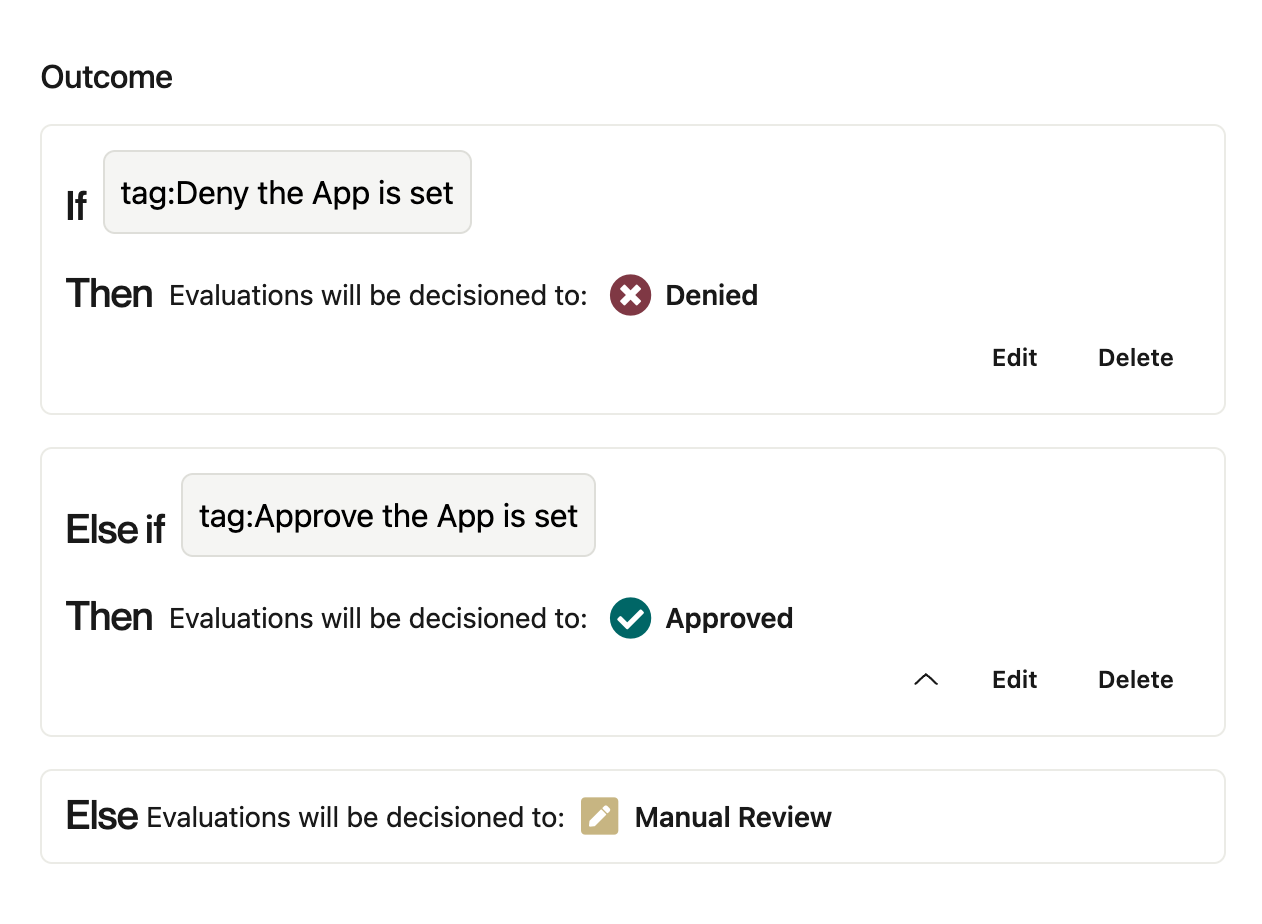Click the Manual Review pencil icon
Image resolution: width=1262 pixels, height=924 pixels.
(x=600, y=816)
